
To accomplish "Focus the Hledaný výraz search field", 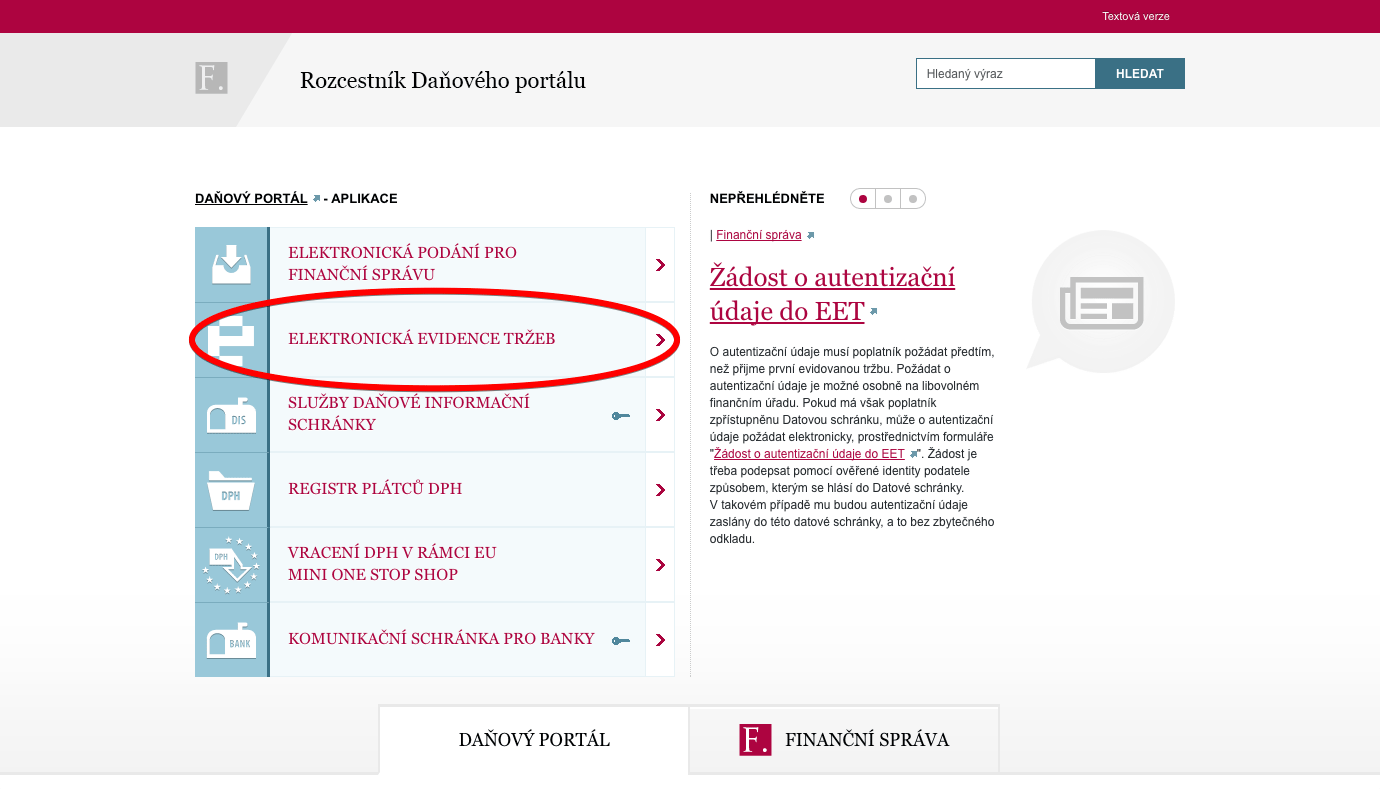I will pyautogui.click(x=1006, y=73).
